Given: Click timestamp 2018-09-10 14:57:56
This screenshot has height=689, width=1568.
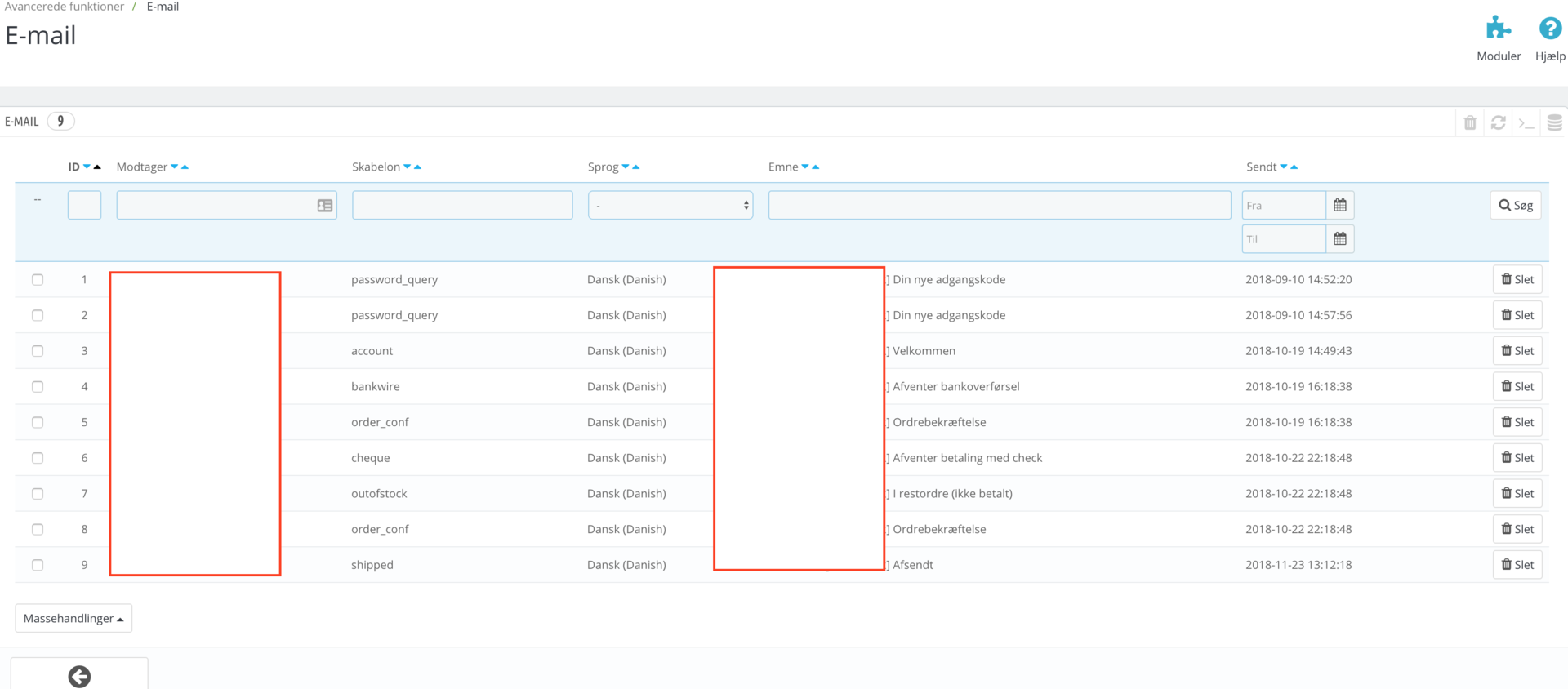Looking at the screenshot, I should click(1298, 315).
